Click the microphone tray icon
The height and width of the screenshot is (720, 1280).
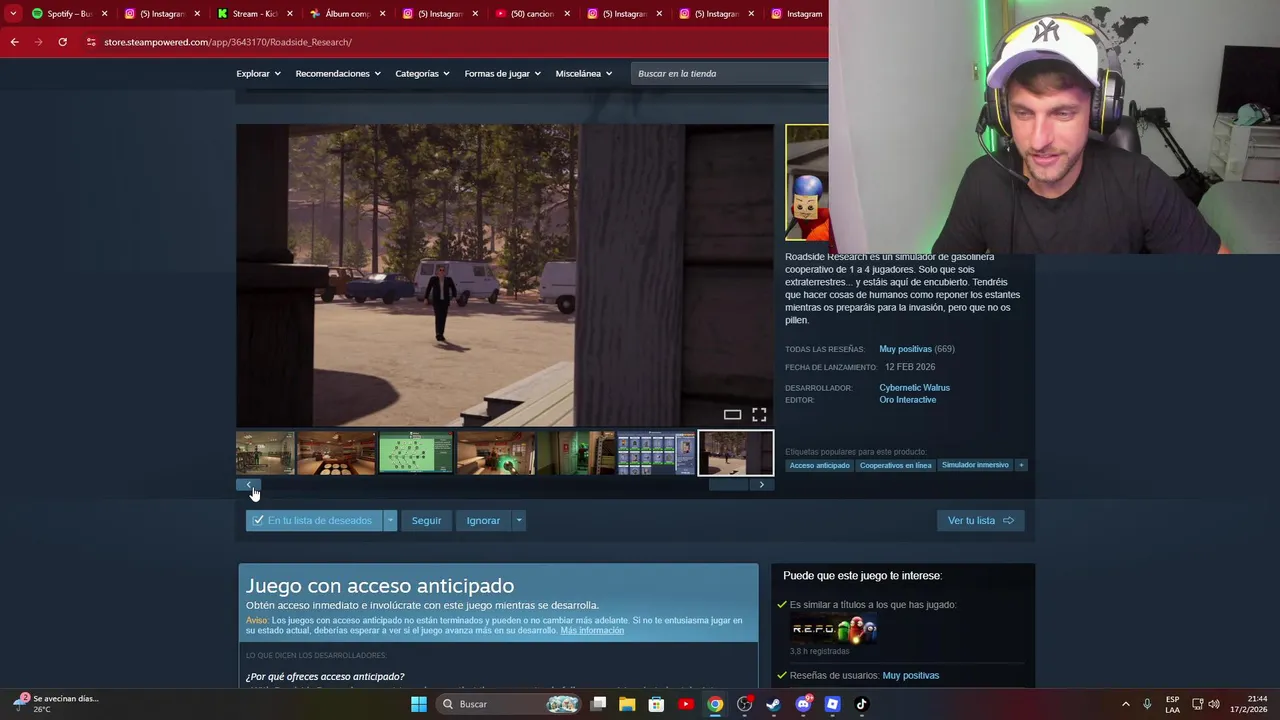pos(1147,704)
